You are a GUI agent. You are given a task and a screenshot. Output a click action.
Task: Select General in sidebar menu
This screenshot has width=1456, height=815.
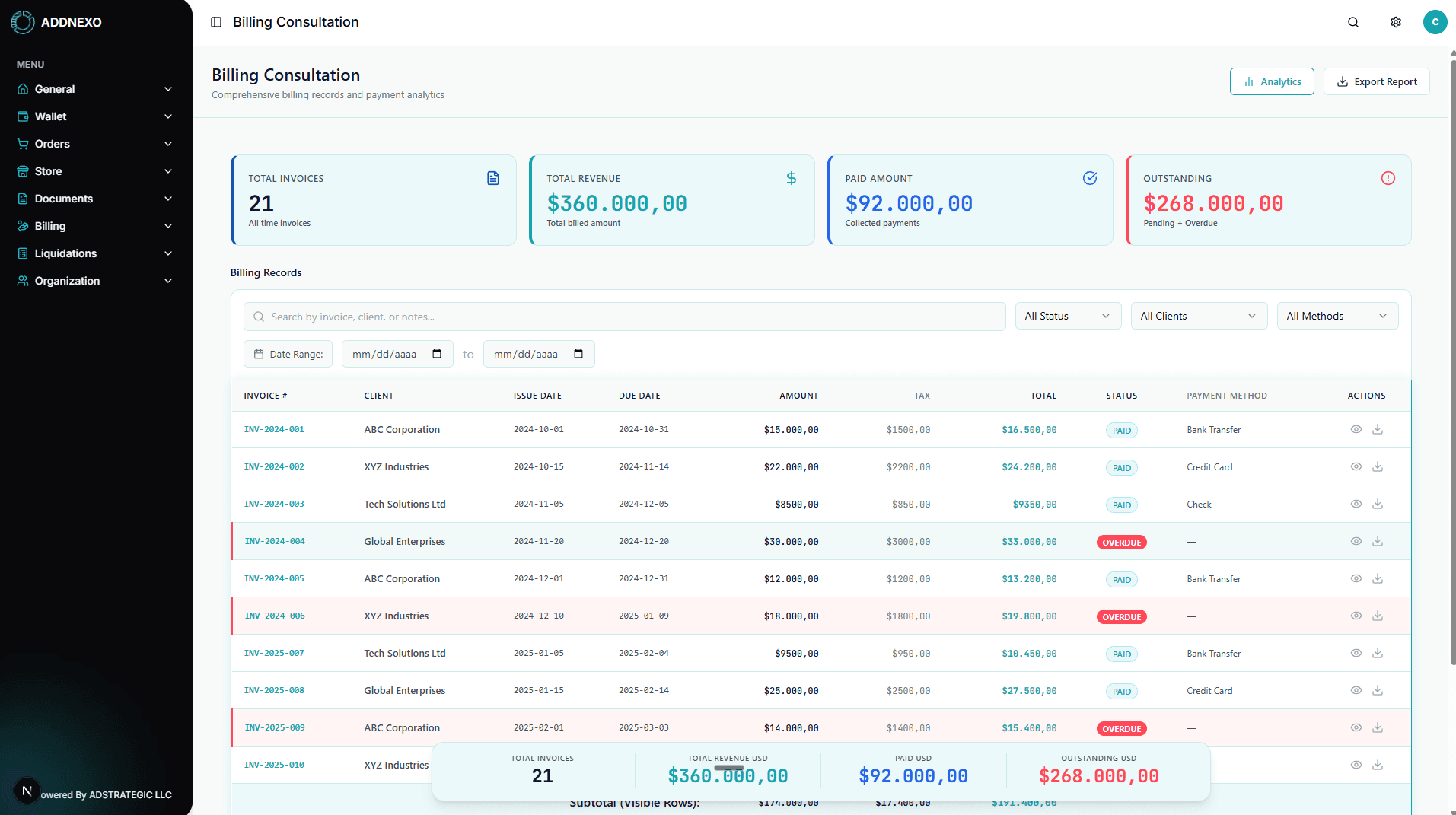95,89
